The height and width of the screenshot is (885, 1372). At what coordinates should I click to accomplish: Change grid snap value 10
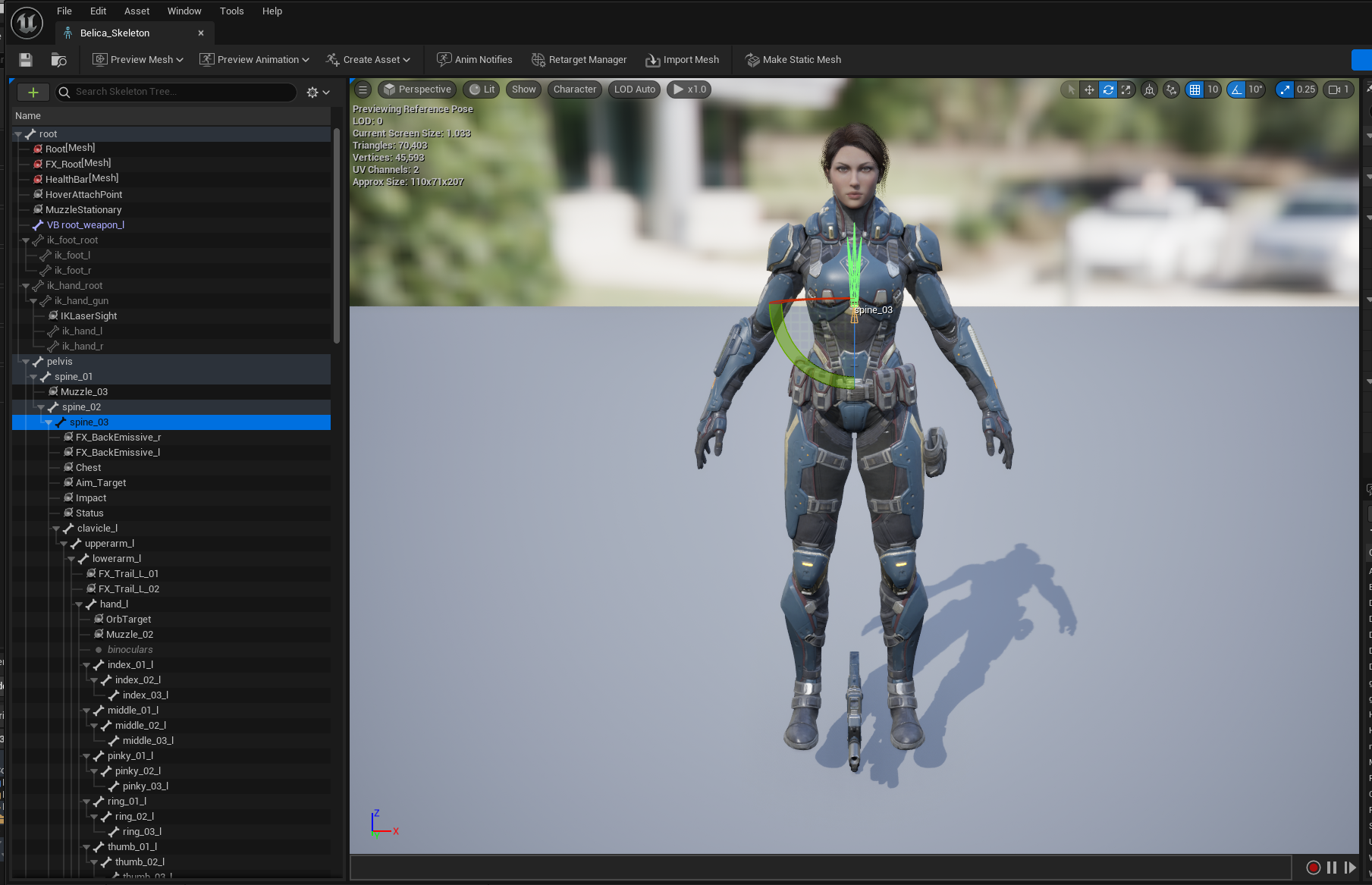coord(1213,89)
